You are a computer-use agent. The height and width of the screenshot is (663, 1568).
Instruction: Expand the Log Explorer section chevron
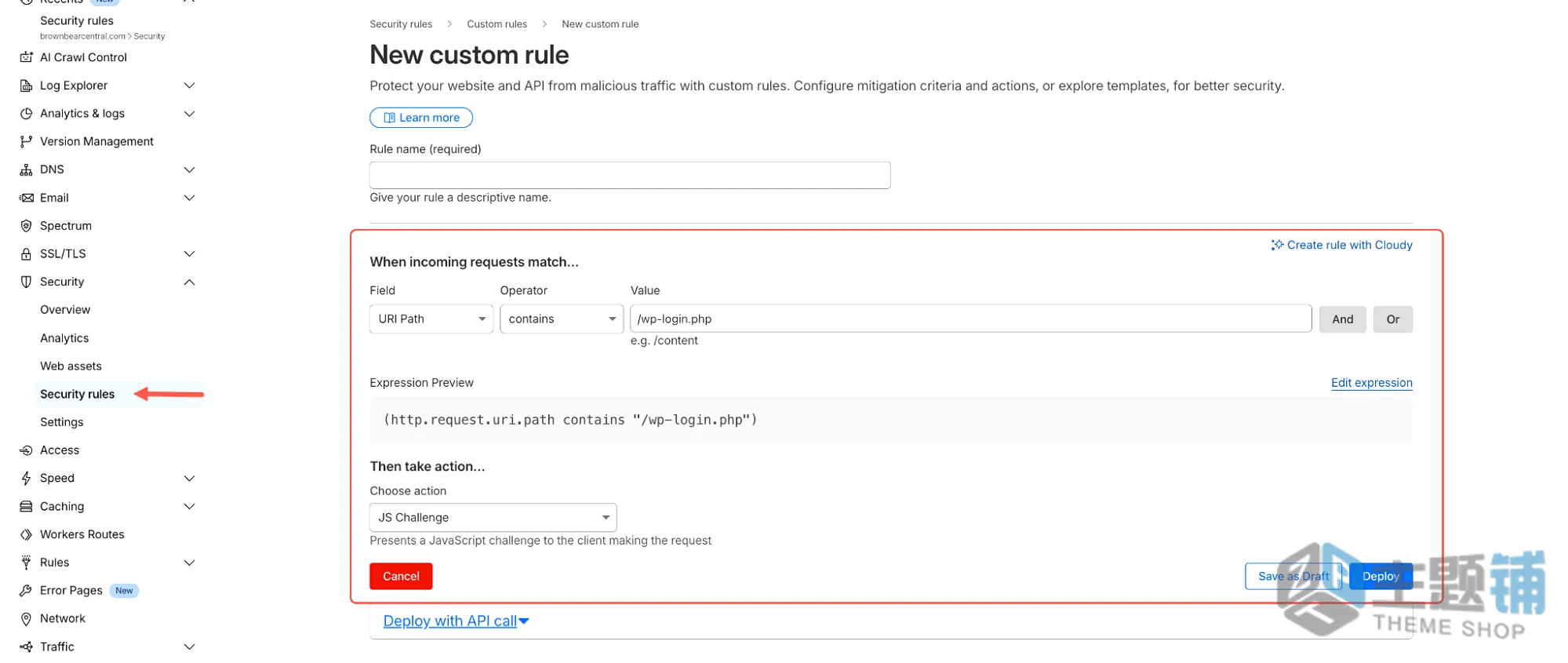coord(189,86)
